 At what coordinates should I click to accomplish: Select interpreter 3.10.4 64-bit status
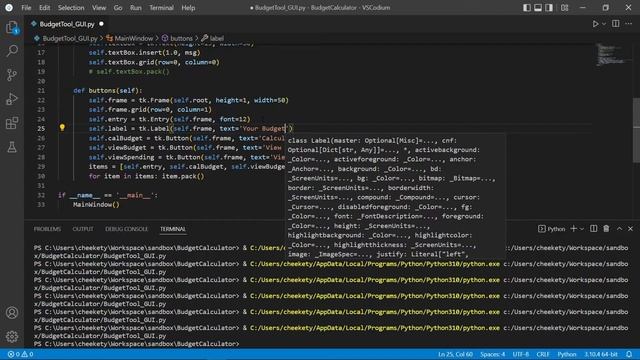click(601, 354)
